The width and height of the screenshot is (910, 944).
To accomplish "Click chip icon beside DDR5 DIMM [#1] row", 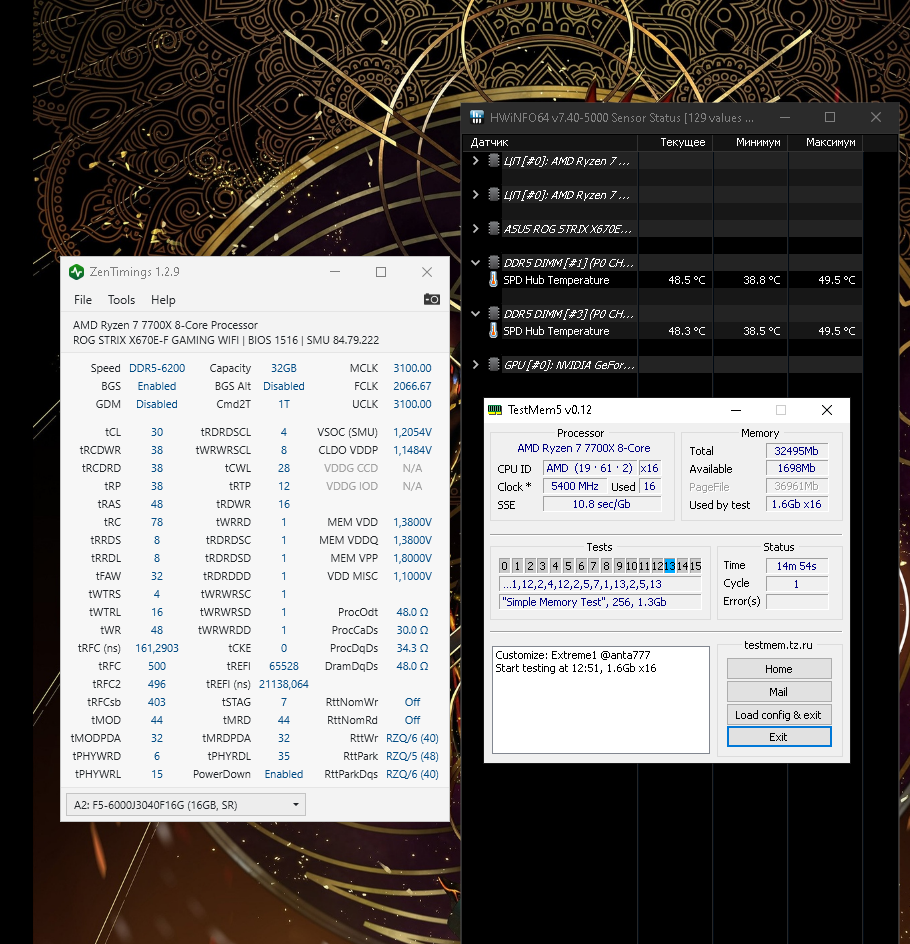I will pos(494,262).
